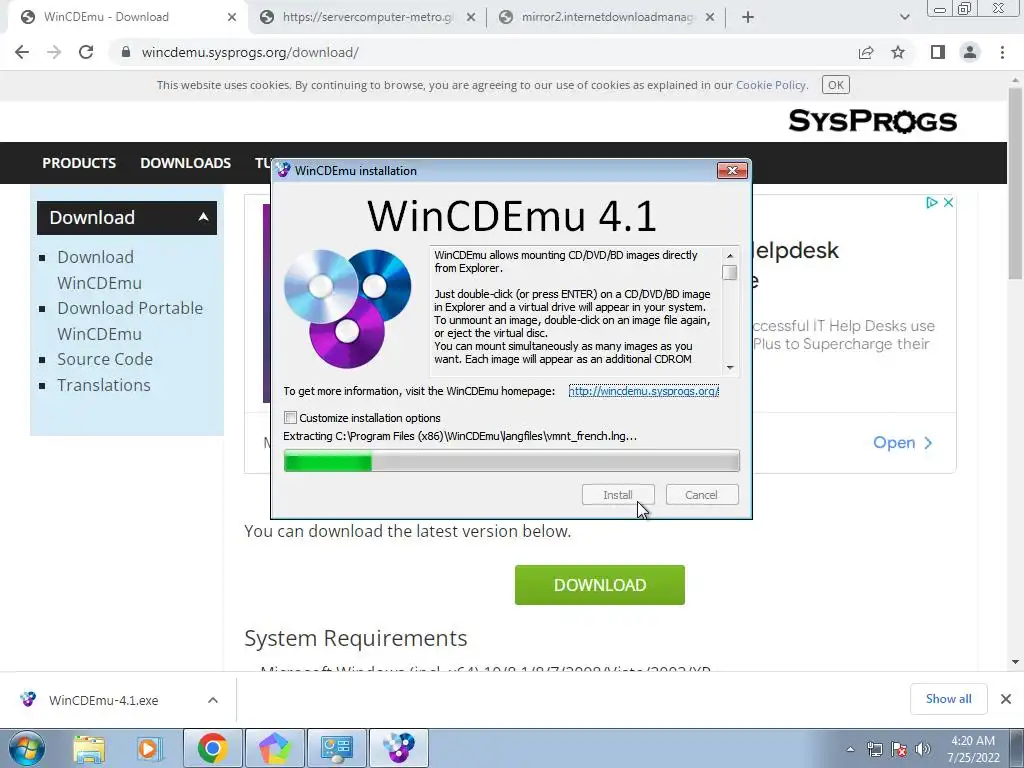Click the Chrome taskbar icon
This screenshot has width=1024, height=768.
click(x=212, y=748)
